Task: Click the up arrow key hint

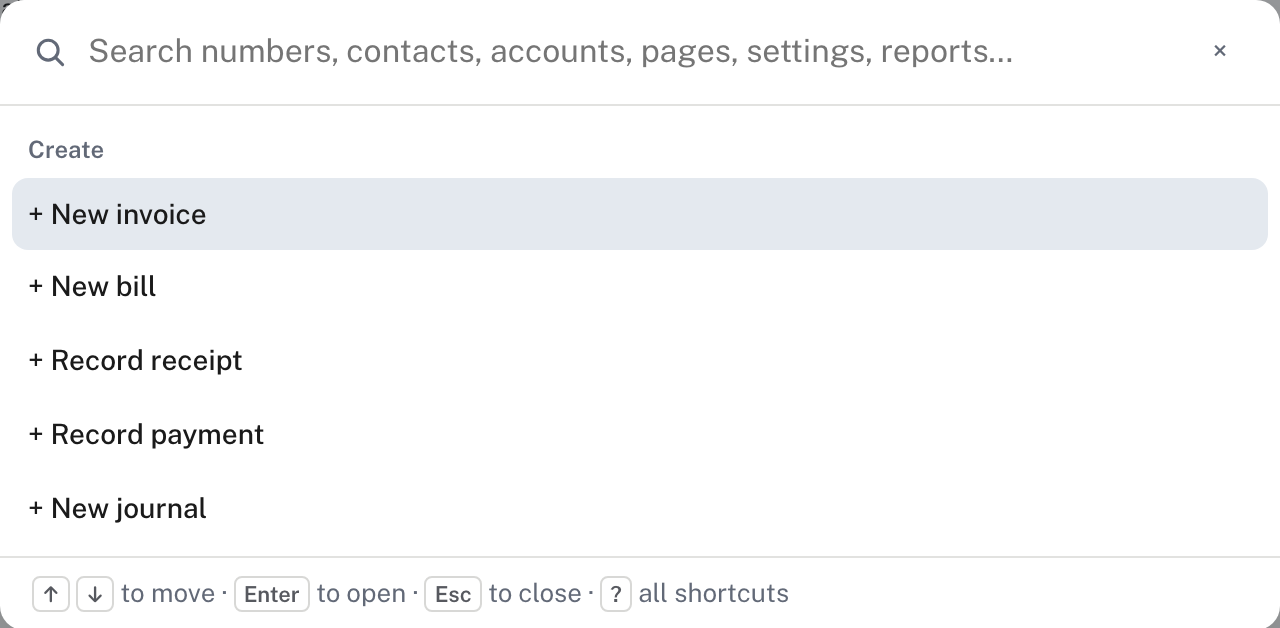Action: [51, 594]
